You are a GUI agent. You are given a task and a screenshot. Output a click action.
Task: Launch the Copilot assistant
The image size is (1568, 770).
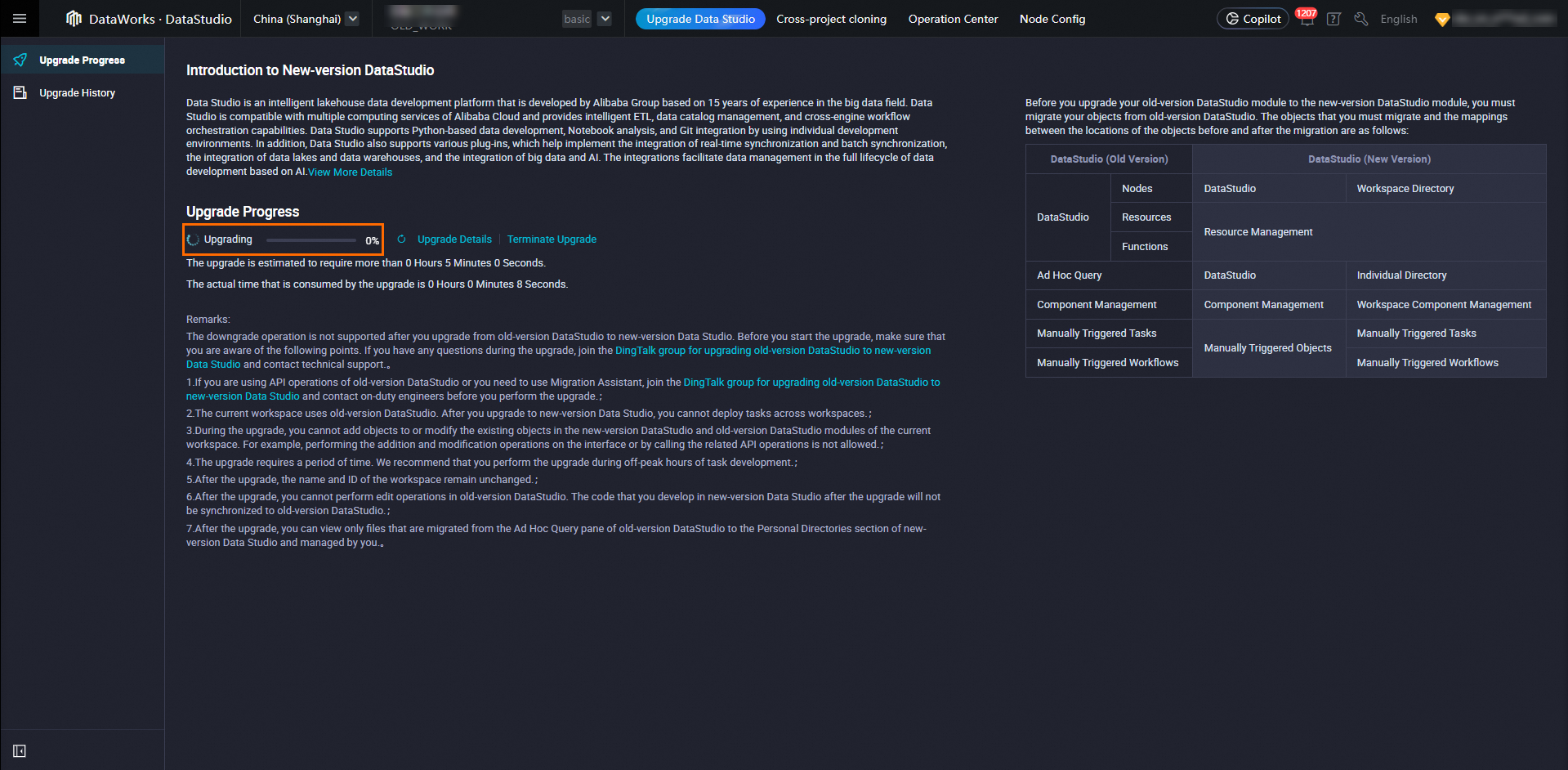click(1253, 19)
